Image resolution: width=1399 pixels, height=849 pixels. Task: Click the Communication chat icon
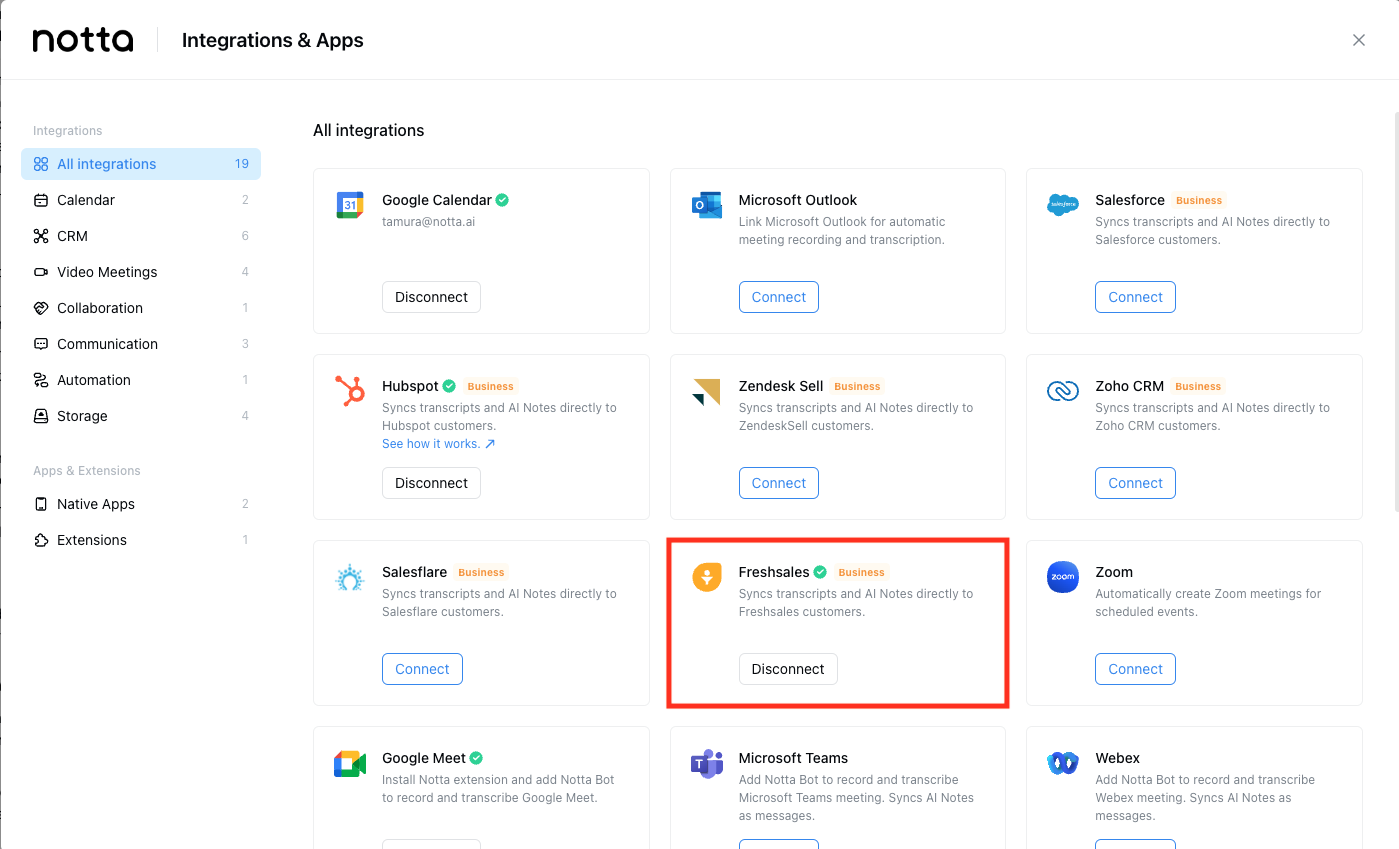[x=41, y=344]
